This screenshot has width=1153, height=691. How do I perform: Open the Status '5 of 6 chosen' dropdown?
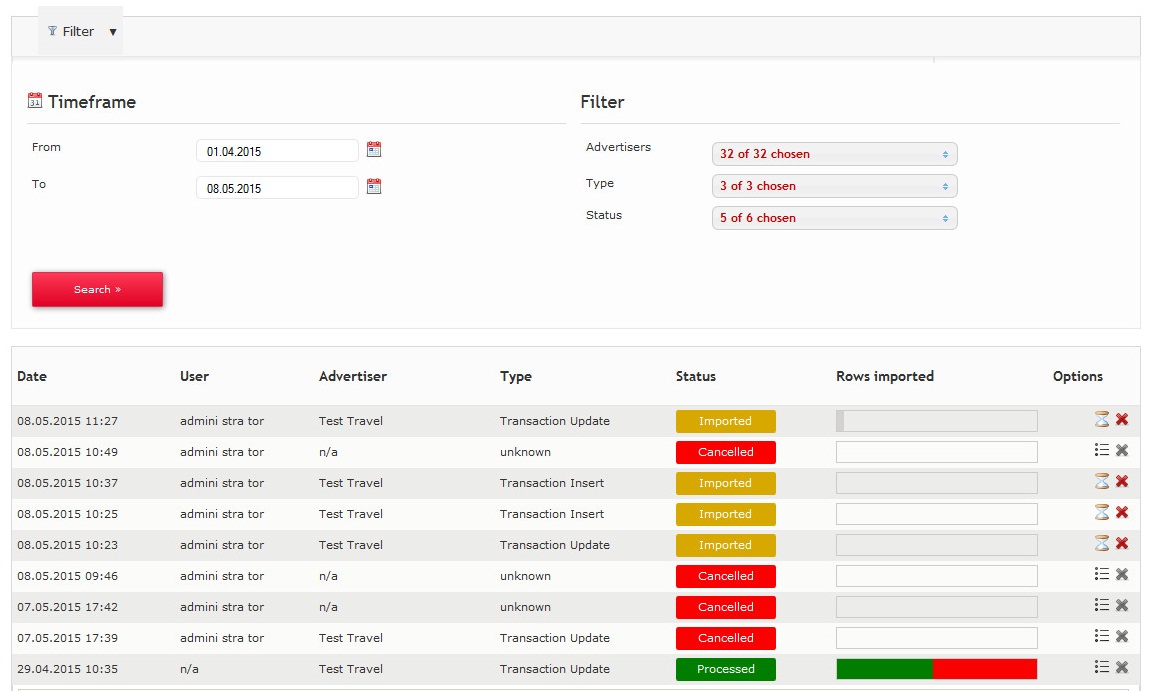(835, 218)
